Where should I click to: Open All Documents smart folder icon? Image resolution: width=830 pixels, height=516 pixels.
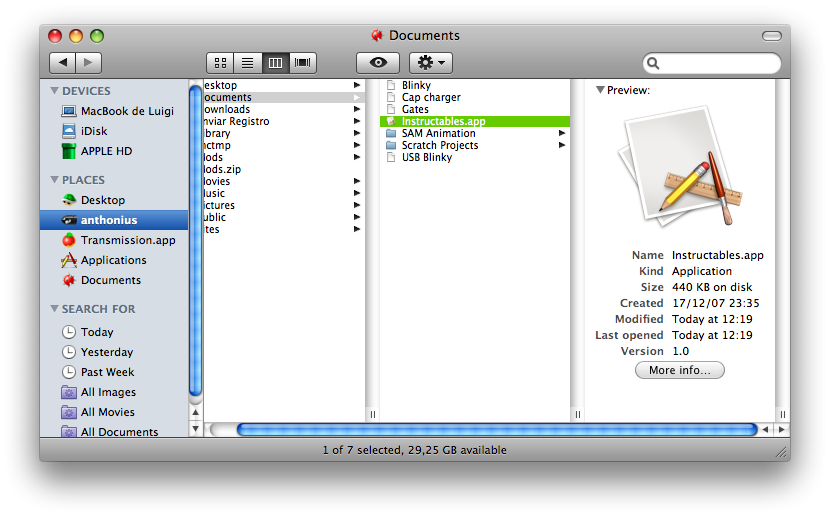pos(69,431)
